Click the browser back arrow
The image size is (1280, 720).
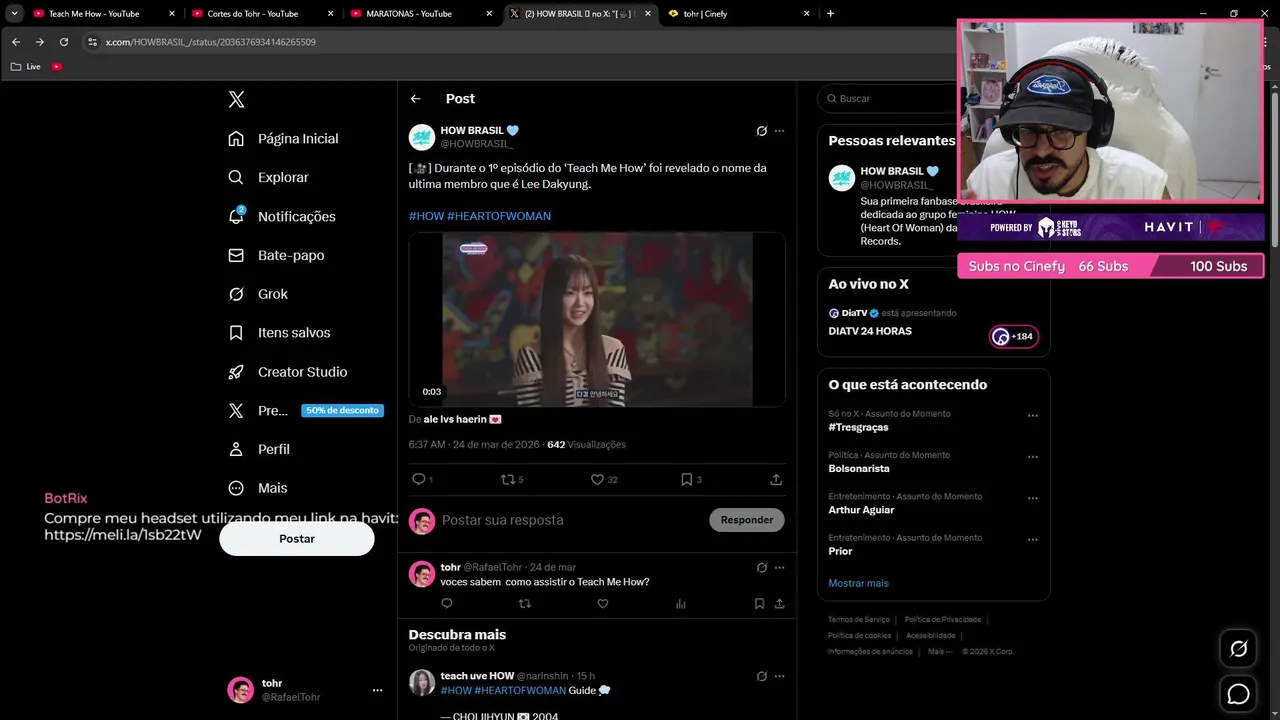pos(15,42)
